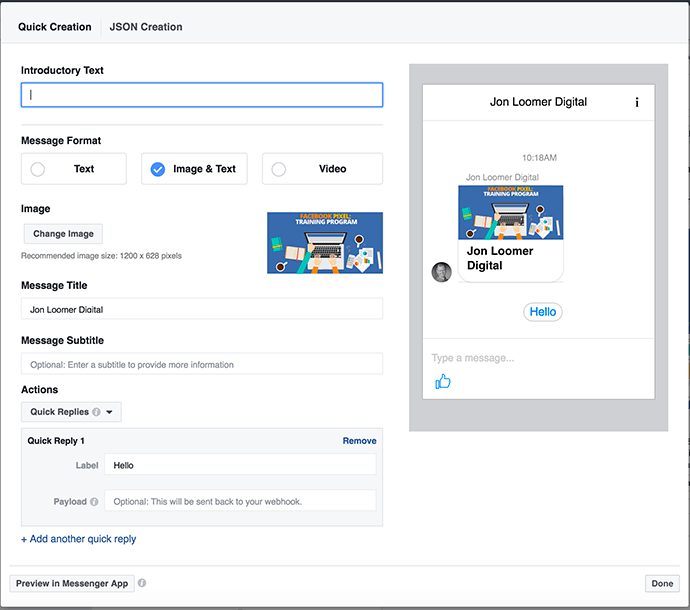Remove Quick Reply 1
This screenshot has height=610, width=690.
coord(359,441)
